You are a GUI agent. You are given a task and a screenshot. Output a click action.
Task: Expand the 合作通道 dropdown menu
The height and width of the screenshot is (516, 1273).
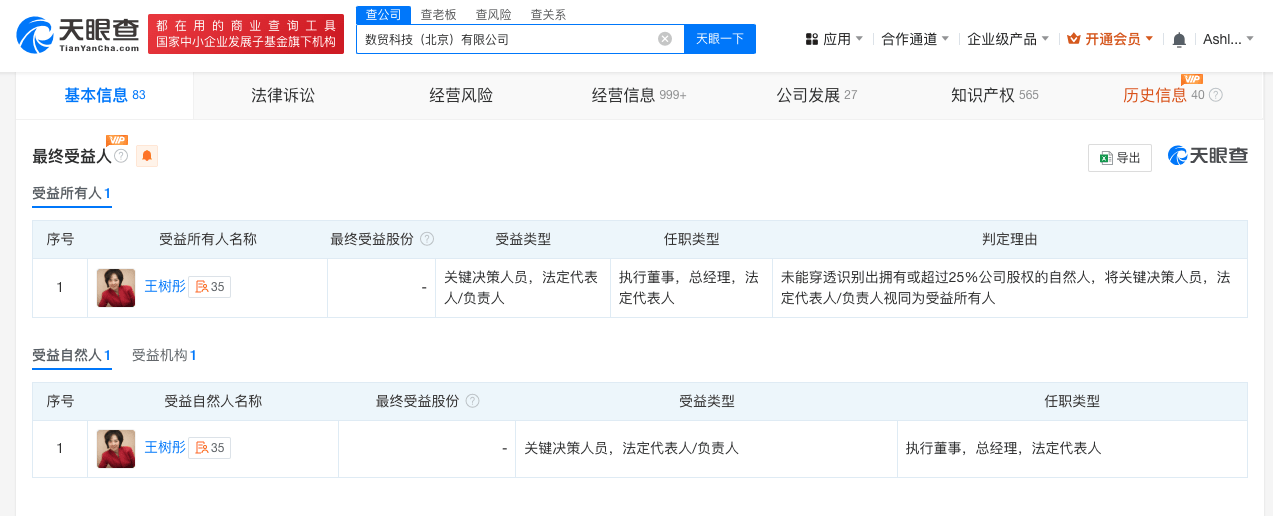pos(915,39)
